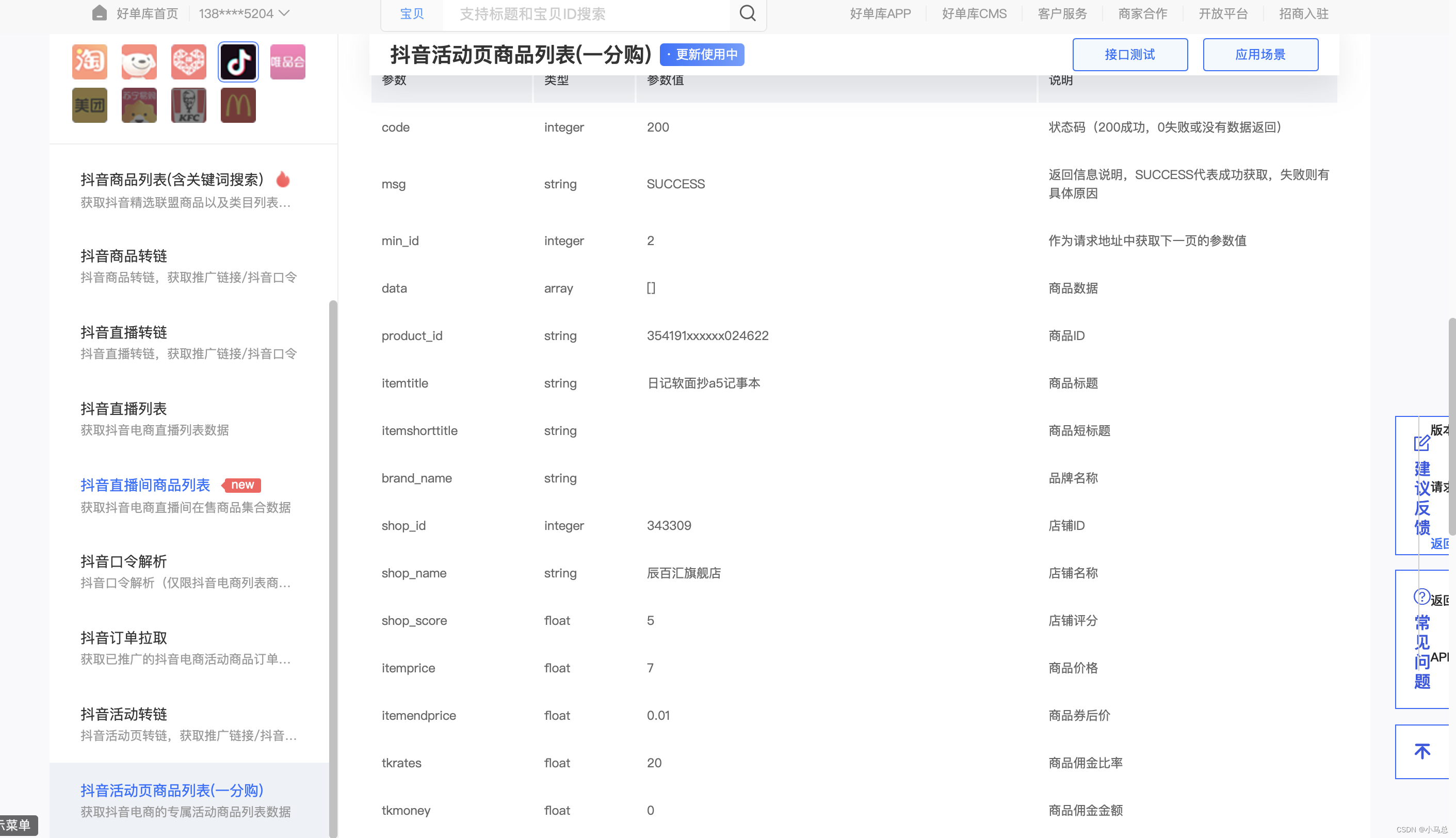Open the 宝贝 search type selector
This screenshot has width=1456, height=838.
coord(412,13)
